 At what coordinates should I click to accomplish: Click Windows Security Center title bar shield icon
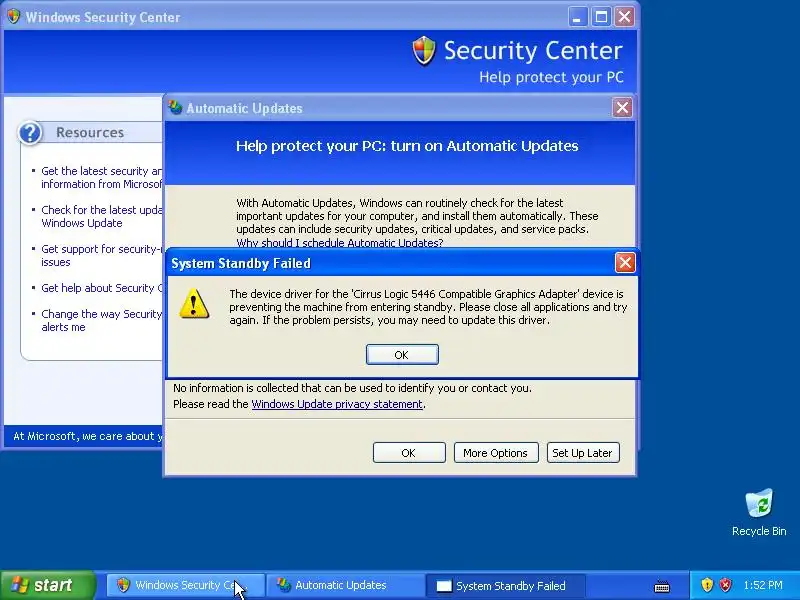point(14,17)
